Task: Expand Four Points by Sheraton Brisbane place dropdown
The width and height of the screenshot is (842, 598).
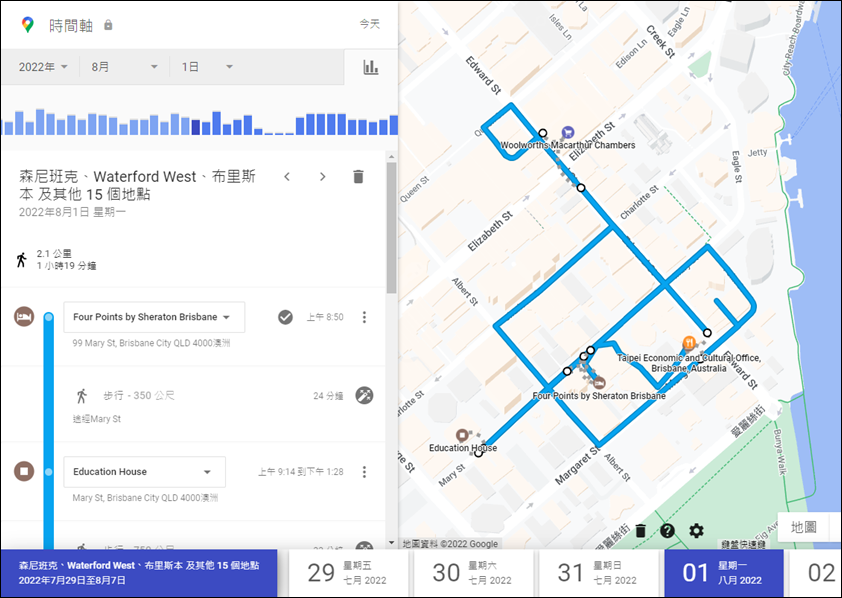Action: (x=154, y=317)
